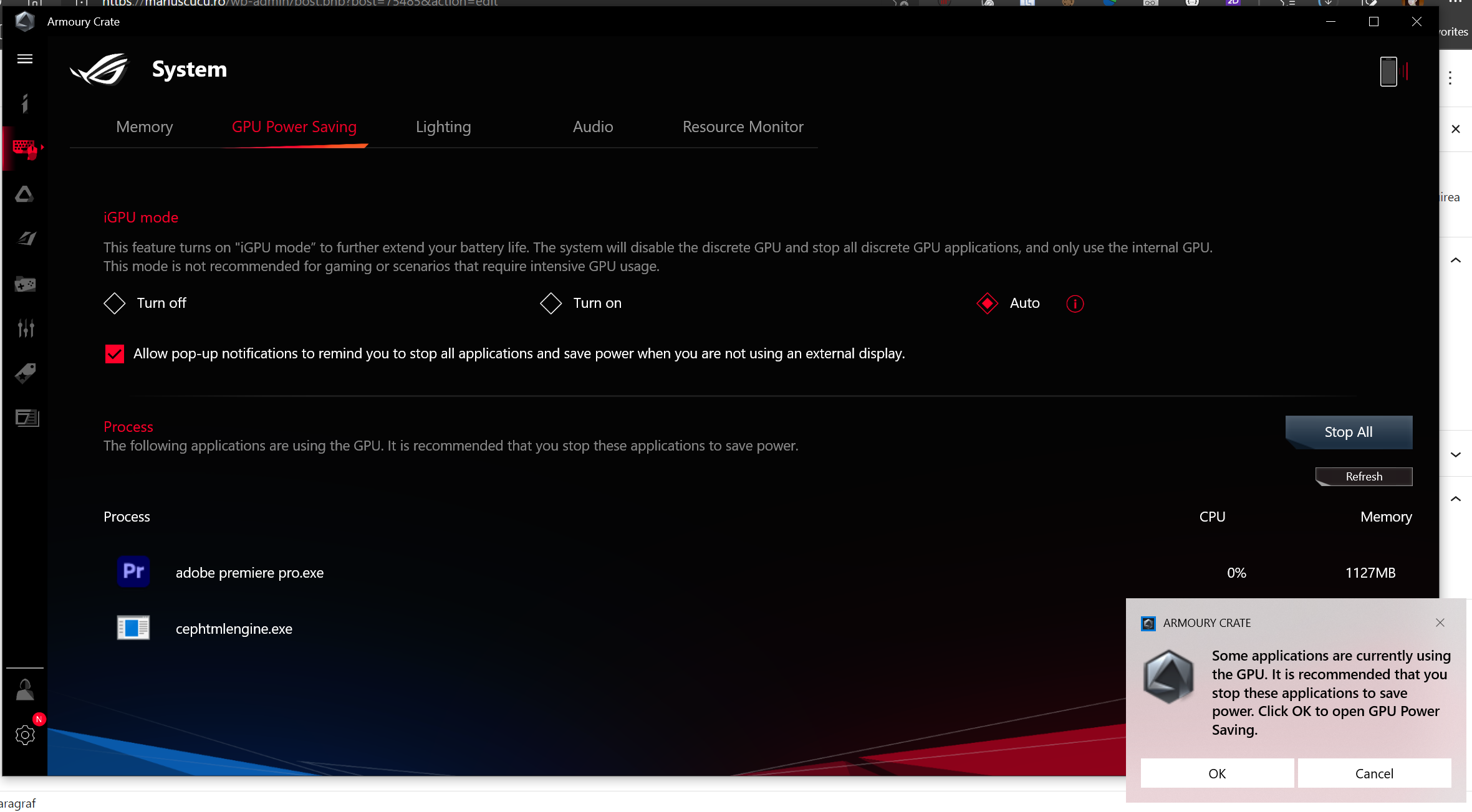Open Featured deals tag icon
Image resolution: width=1472 pixels, height=812 pixels.
[25, 373]
